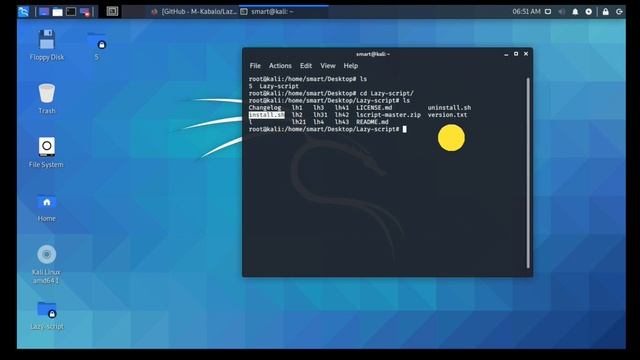This screenshot has width=640, height=360.
Task: Open the Trash desktop icon
Action: click(47, 98)
